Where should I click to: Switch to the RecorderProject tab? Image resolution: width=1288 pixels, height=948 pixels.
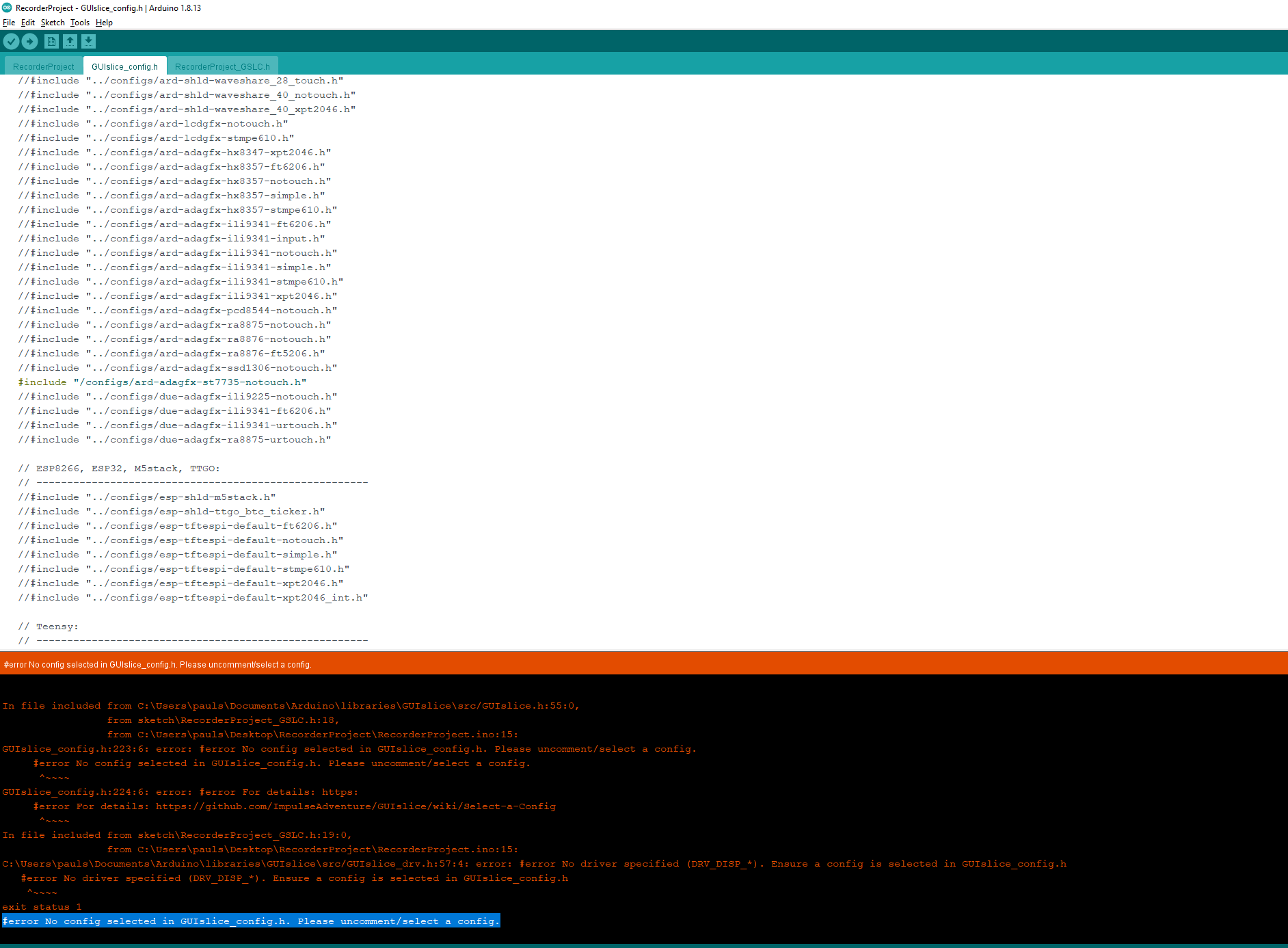[x=43, y=66]
